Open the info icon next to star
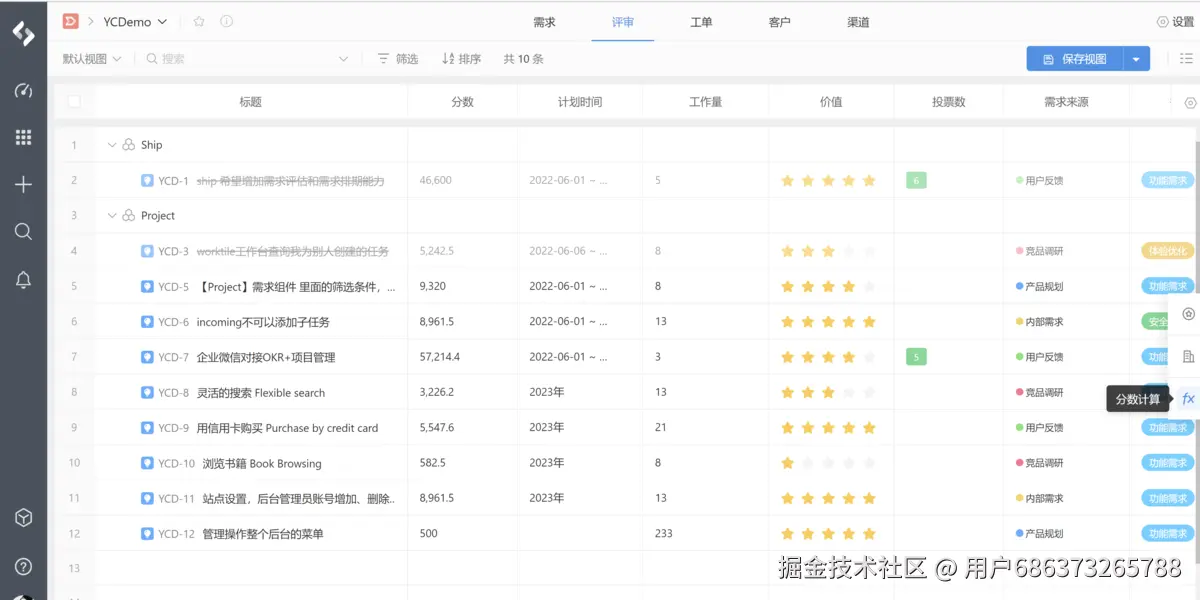 pyautogui.click(x=226, y=21)
